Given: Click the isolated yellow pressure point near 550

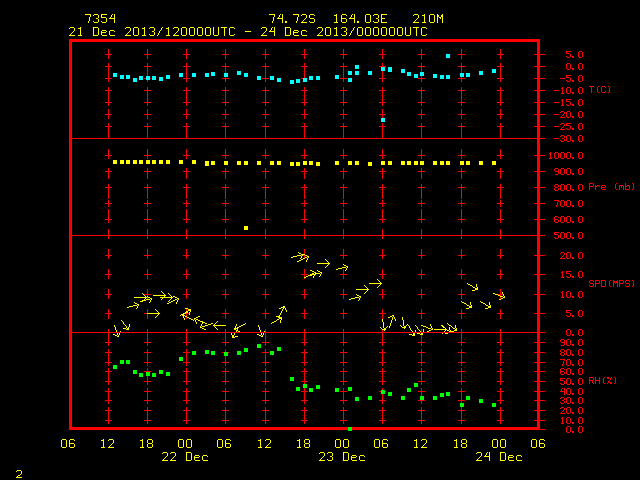Looking at the screenshot, I should tap(246, 228).
